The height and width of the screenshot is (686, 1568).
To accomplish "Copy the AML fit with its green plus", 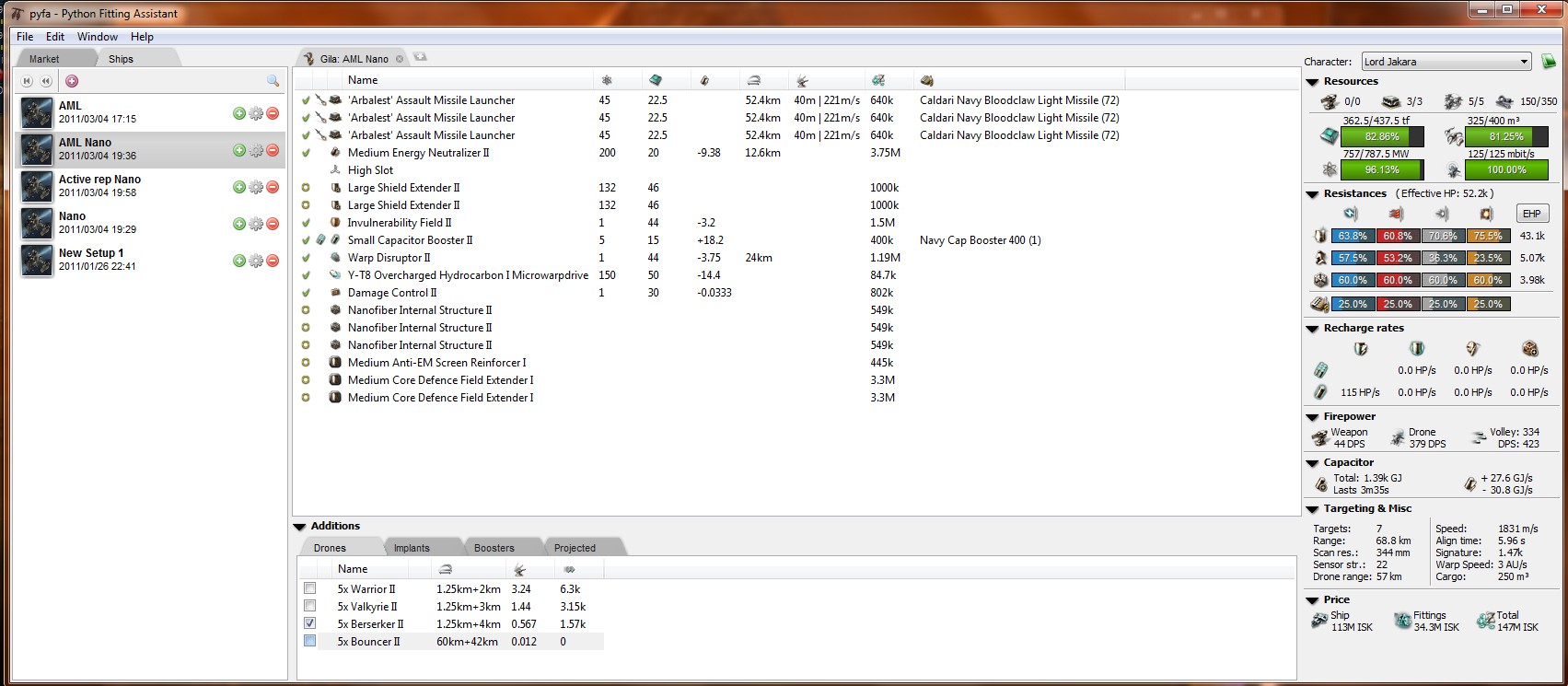I will click(x=239, y=113).
